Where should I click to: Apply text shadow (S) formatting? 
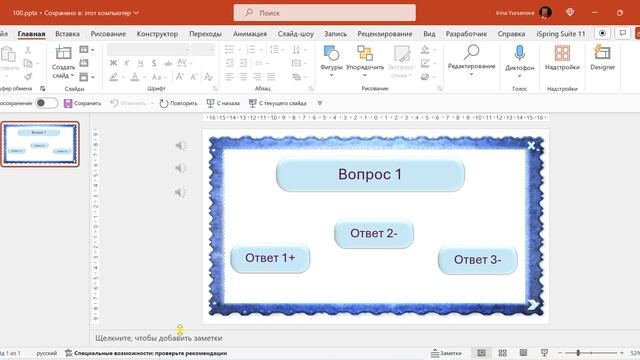[154, 63]
